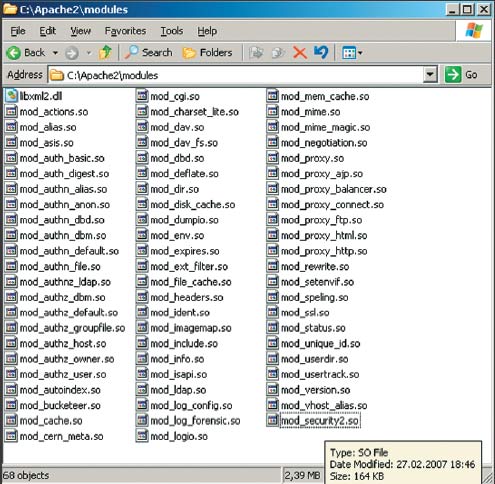Screen dimensions: 495x484
Task: Select file name mod_auth_digest.so
Action: pos(64,174)
